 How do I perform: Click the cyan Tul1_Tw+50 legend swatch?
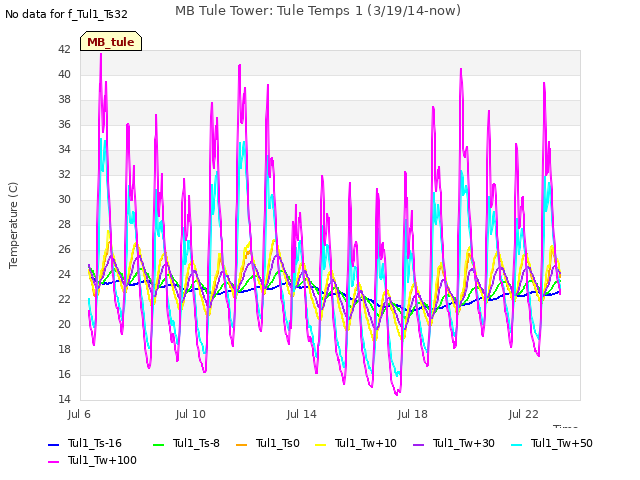(x=517, y=444)
